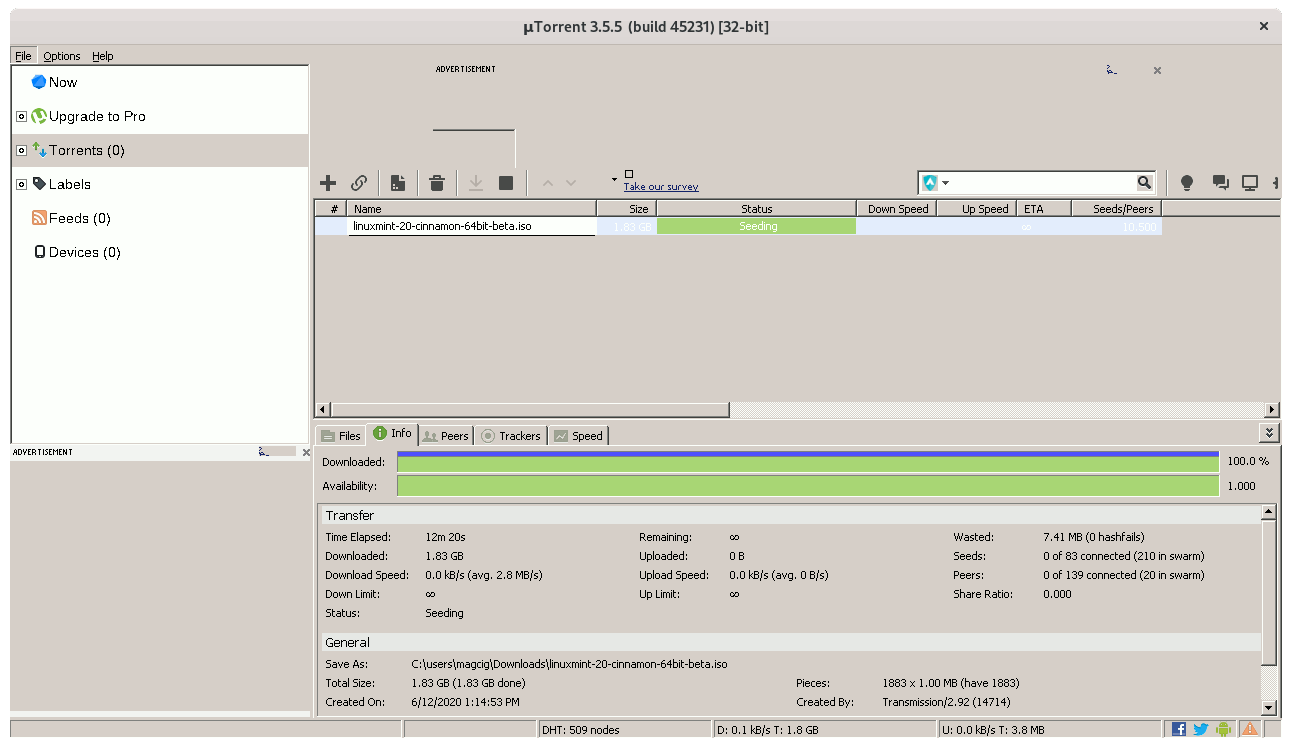Switch to the Info tab
The width and height of the screenshot is (1292, 748).
point(391,433)
